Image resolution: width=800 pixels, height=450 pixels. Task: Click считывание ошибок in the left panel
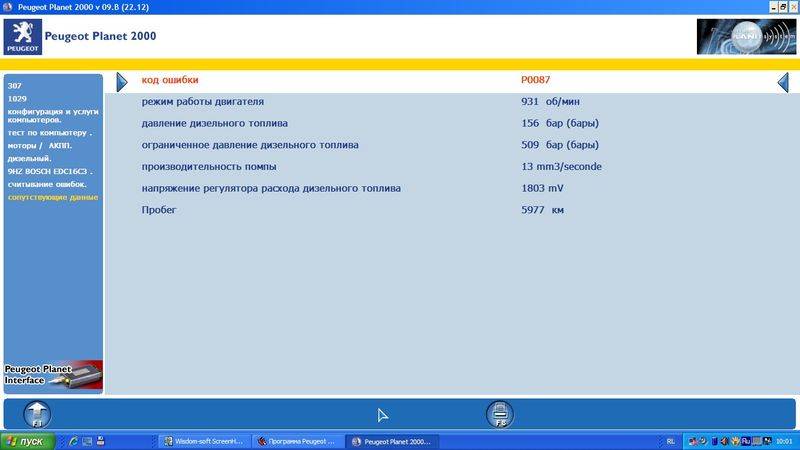pyautogui.click(x=47, y=184)
